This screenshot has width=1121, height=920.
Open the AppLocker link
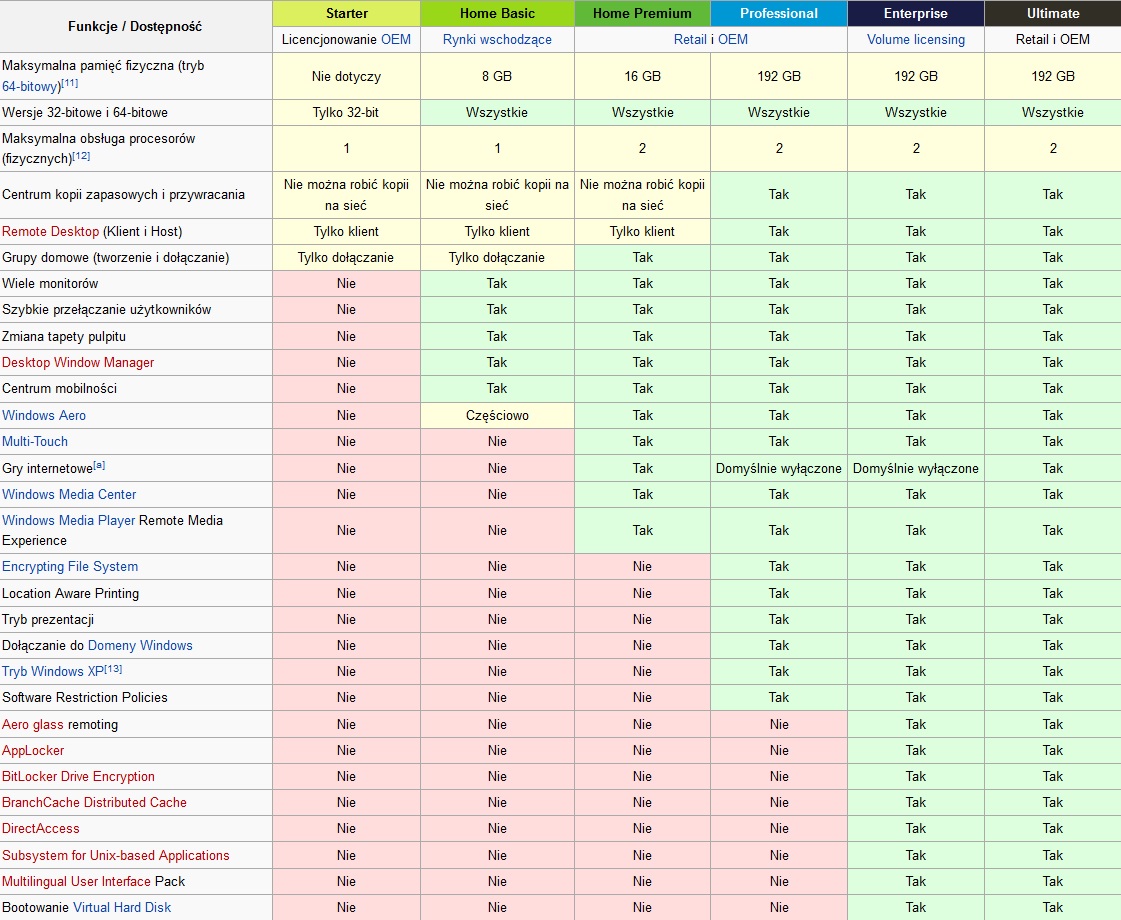(33, 751)
